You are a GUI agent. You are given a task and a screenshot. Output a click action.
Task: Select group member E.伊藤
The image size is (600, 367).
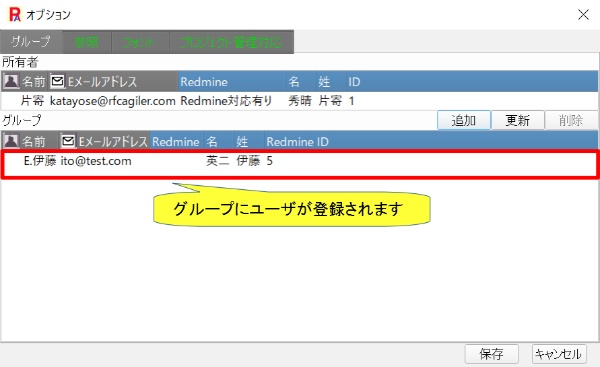[x=40, y=161]
